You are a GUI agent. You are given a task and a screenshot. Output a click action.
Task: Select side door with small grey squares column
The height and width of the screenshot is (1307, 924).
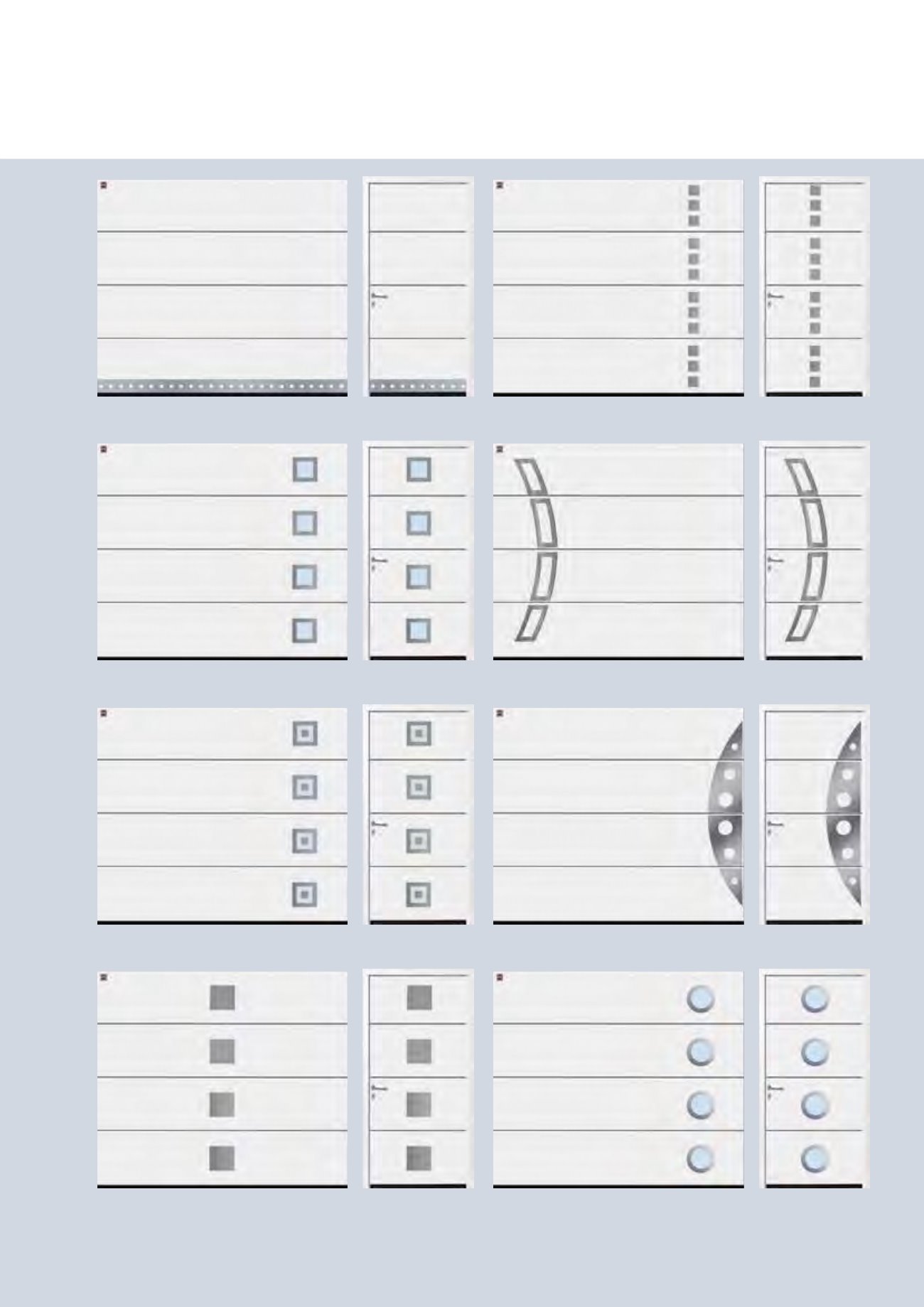[x=815, y=287]
